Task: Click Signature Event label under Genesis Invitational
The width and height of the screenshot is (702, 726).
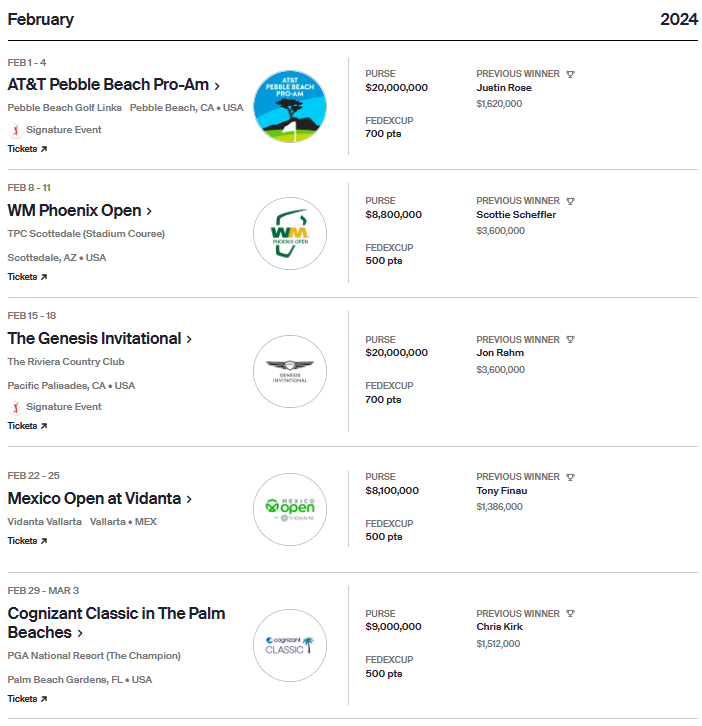Action: [x=63, y=407]
